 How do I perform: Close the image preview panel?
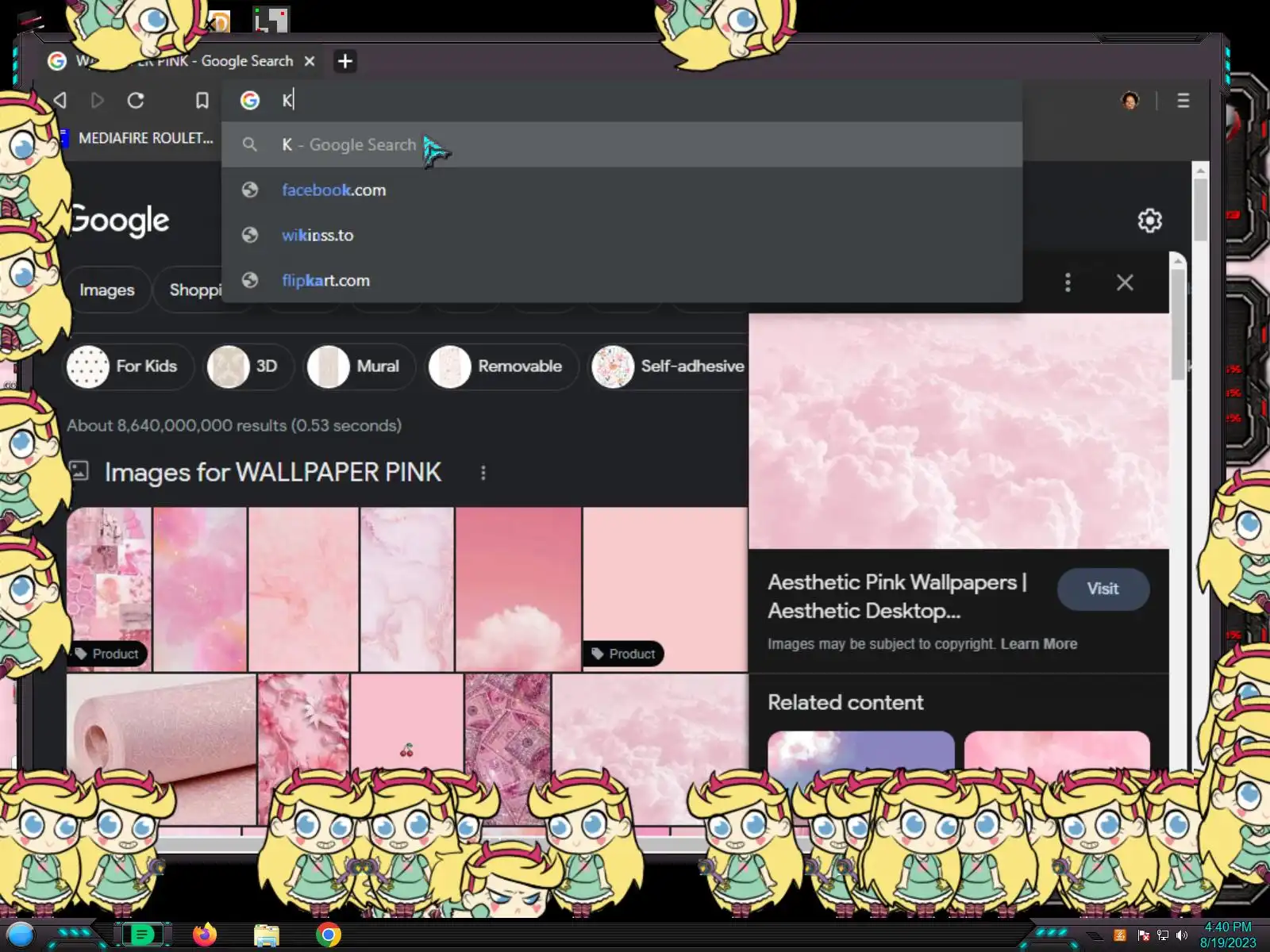click(1125, 282)
